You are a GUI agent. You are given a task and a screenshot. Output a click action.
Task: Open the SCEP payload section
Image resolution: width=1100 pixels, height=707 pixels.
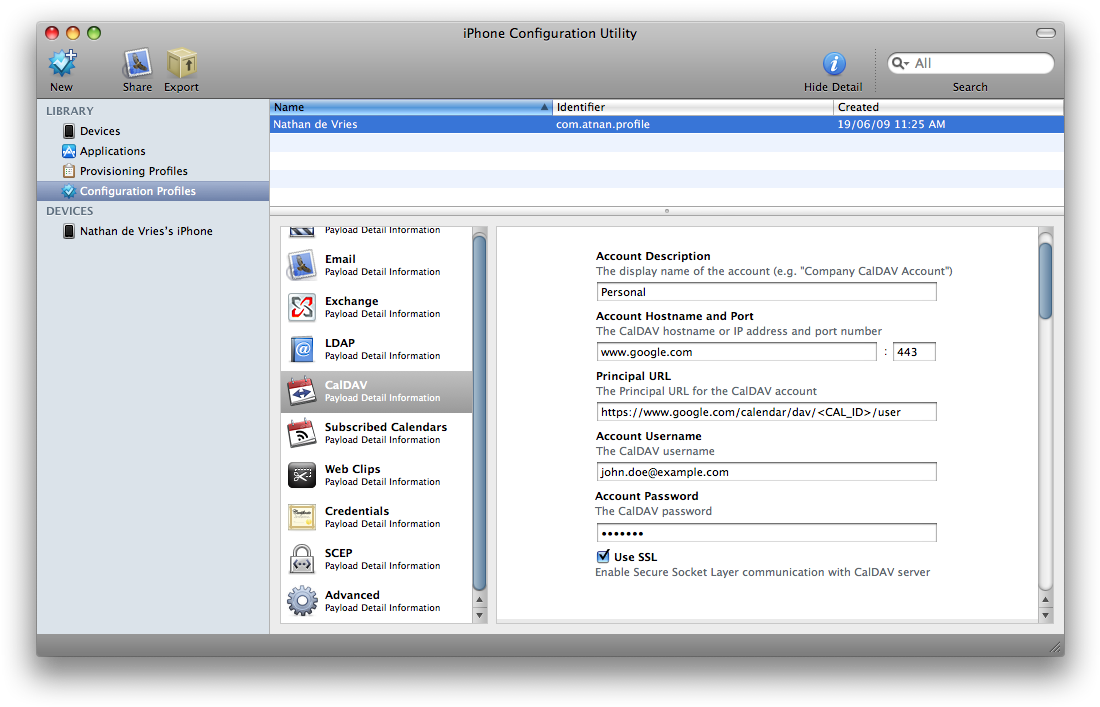click(x=377, y=560)
